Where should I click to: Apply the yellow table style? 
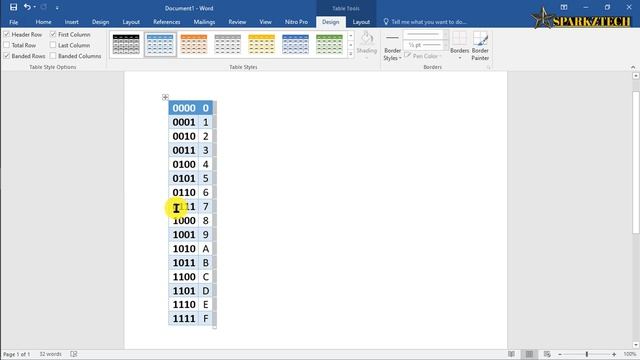262,44
